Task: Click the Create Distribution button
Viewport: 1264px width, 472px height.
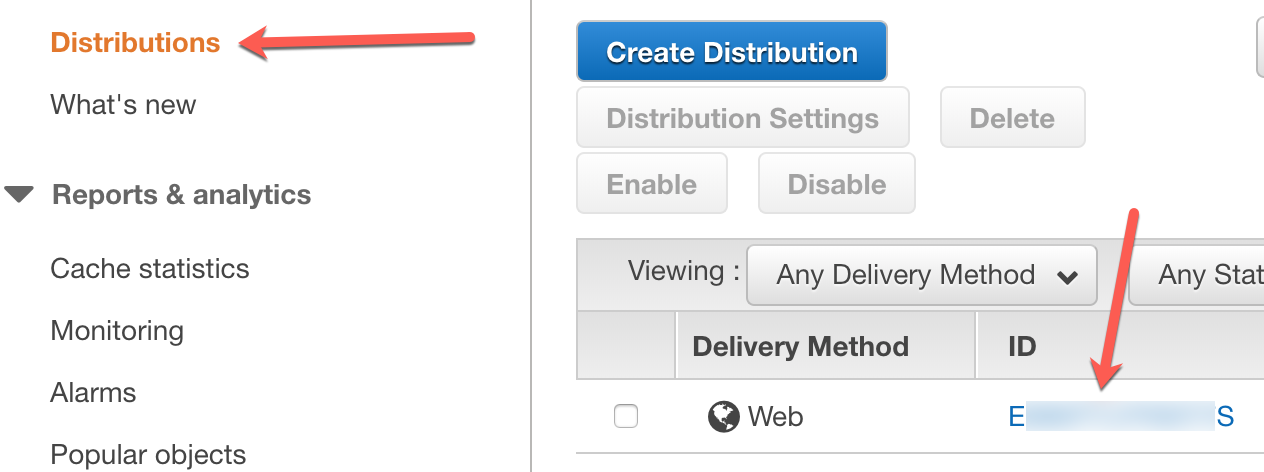Action: 732,52
